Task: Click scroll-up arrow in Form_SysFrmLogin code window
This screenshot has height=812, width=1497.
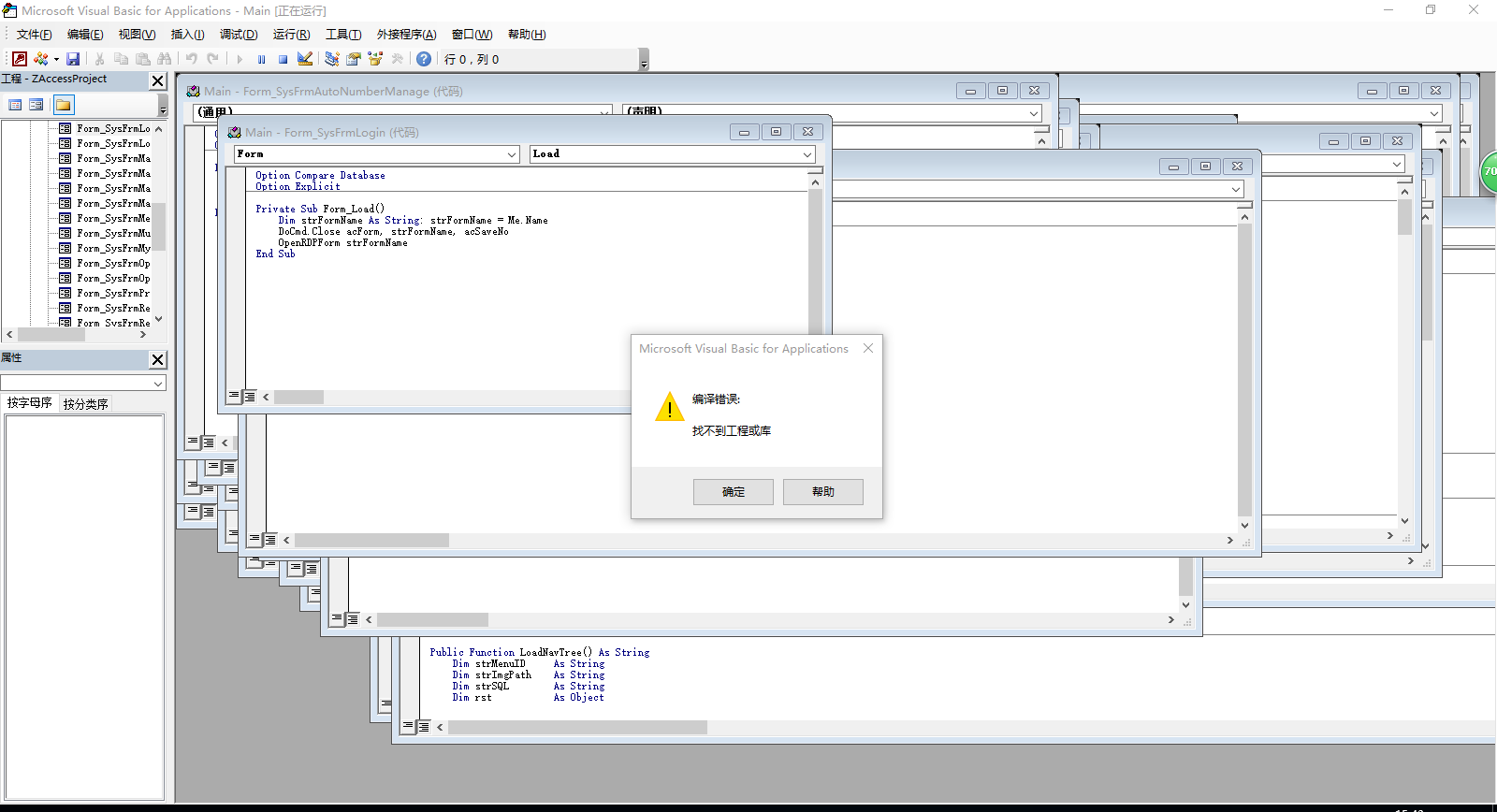Action: click(815, 182)
